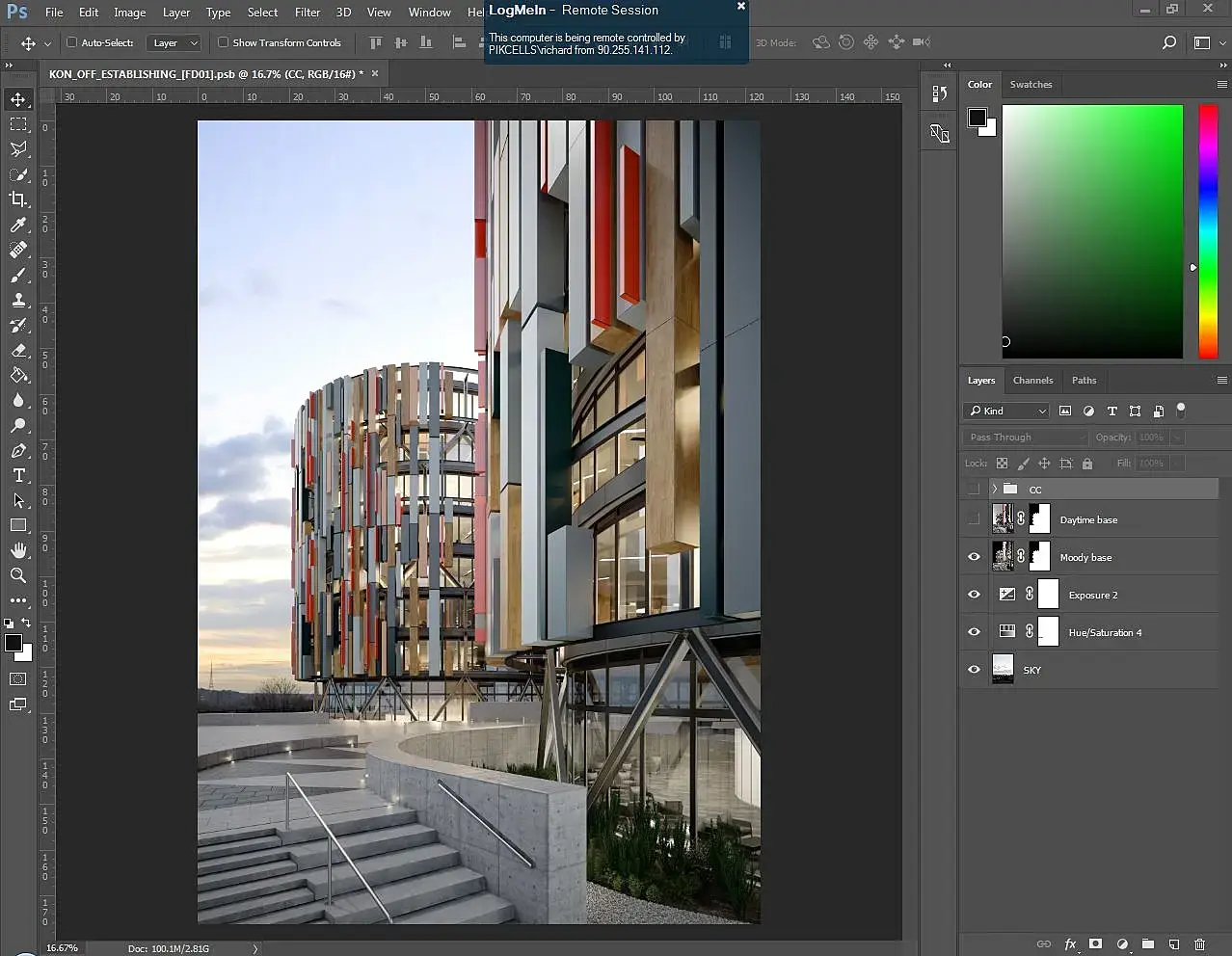The height and width of the screenshot is (956, 1232).
Task: Create a new layer group folder
Action: (1147, 944)
